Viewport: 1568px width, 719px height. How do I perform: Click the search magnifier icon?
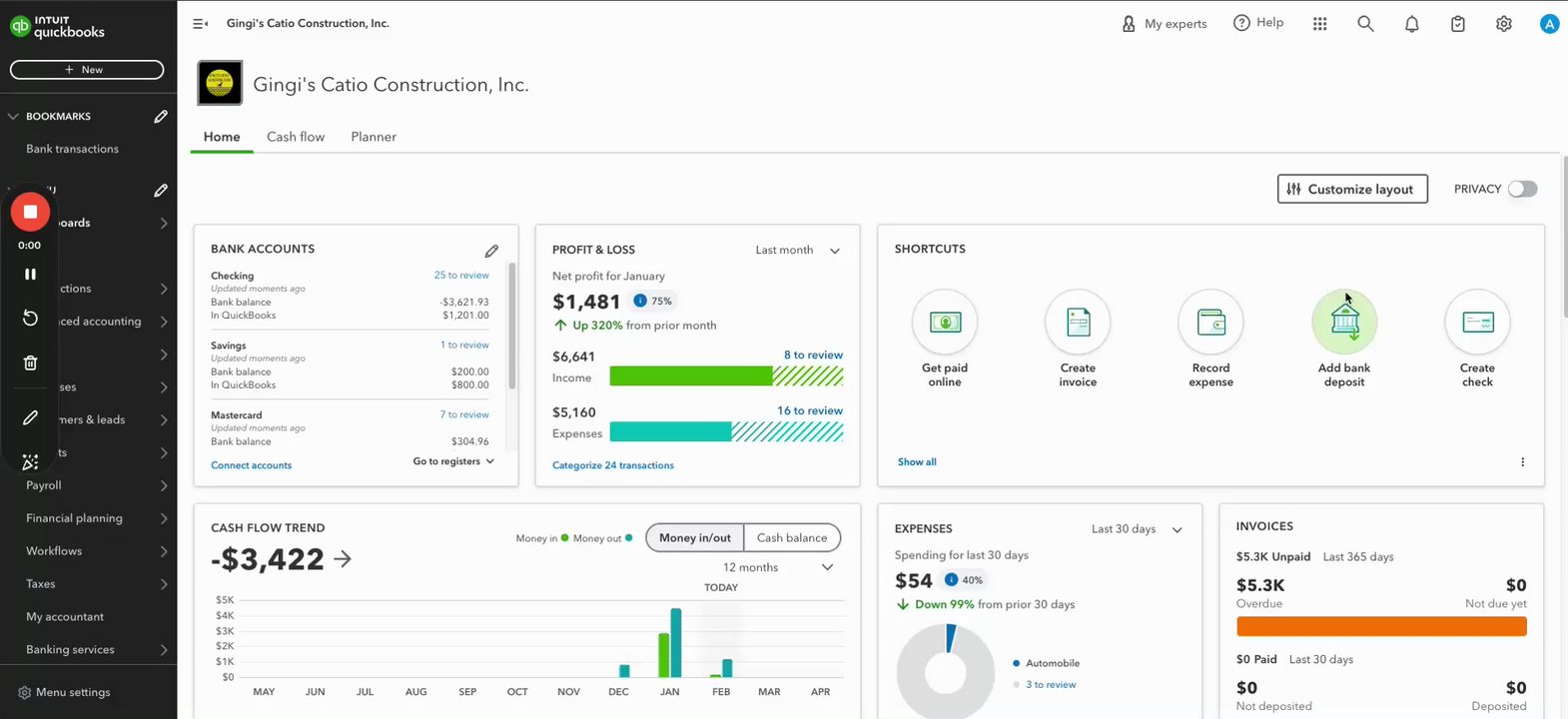click(1365, 24)
